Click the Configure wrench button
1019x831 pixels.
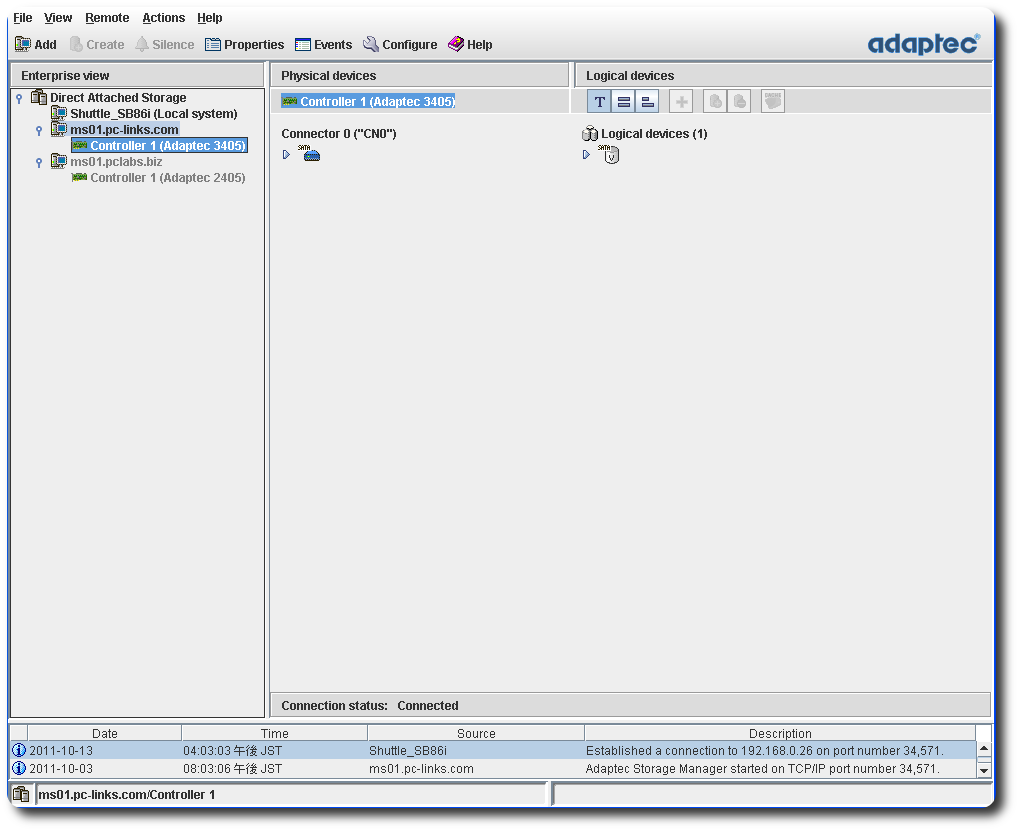click(x=400, y=44)
